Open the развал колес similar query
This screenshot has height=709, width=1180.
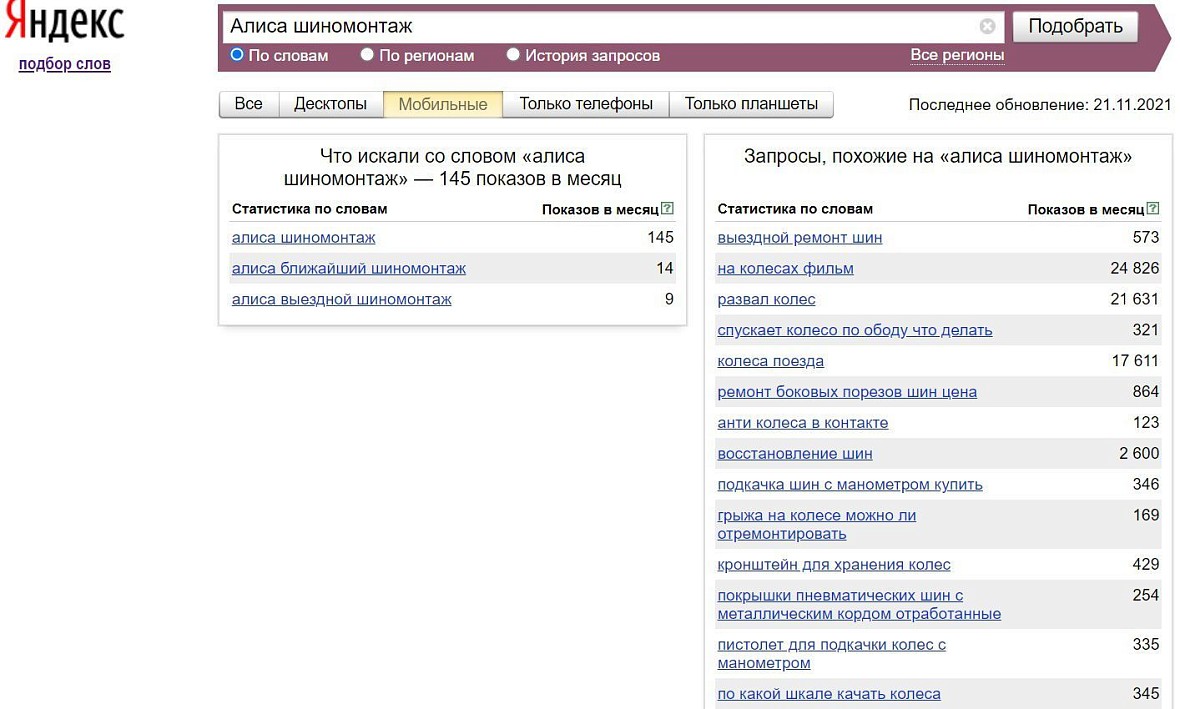click(766, 299)
